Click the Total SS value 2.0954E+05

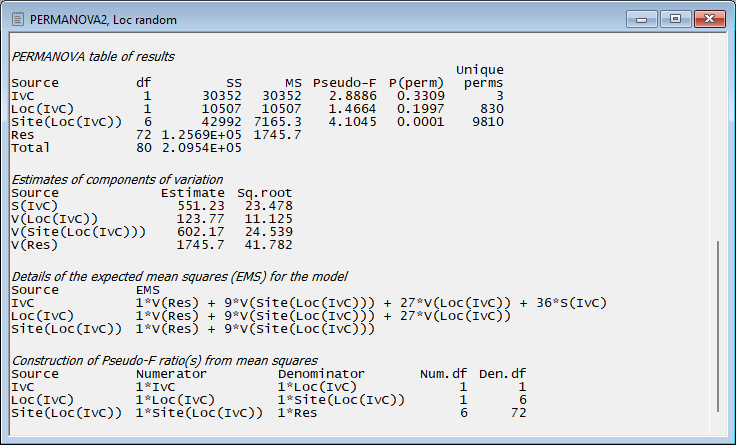click(x=207, y=147)
